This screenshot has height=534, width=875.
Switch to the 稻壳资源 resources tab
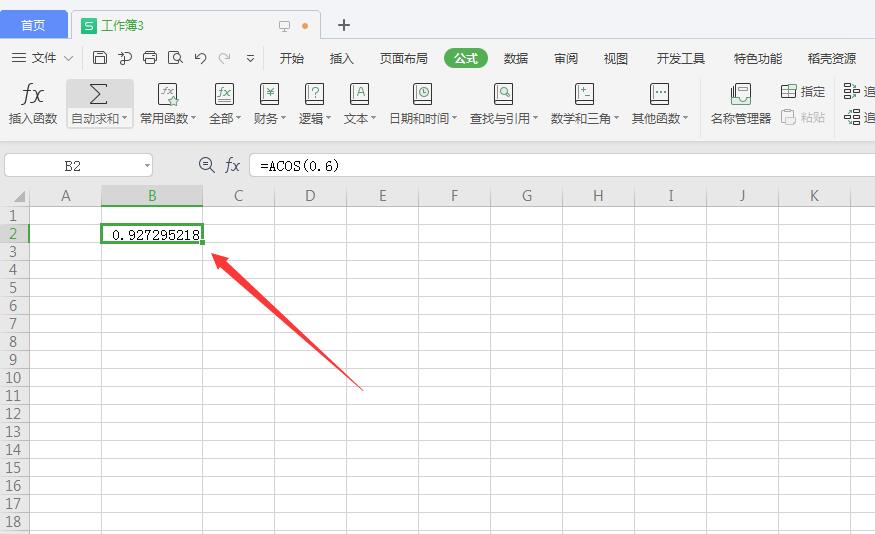(831, 58)
